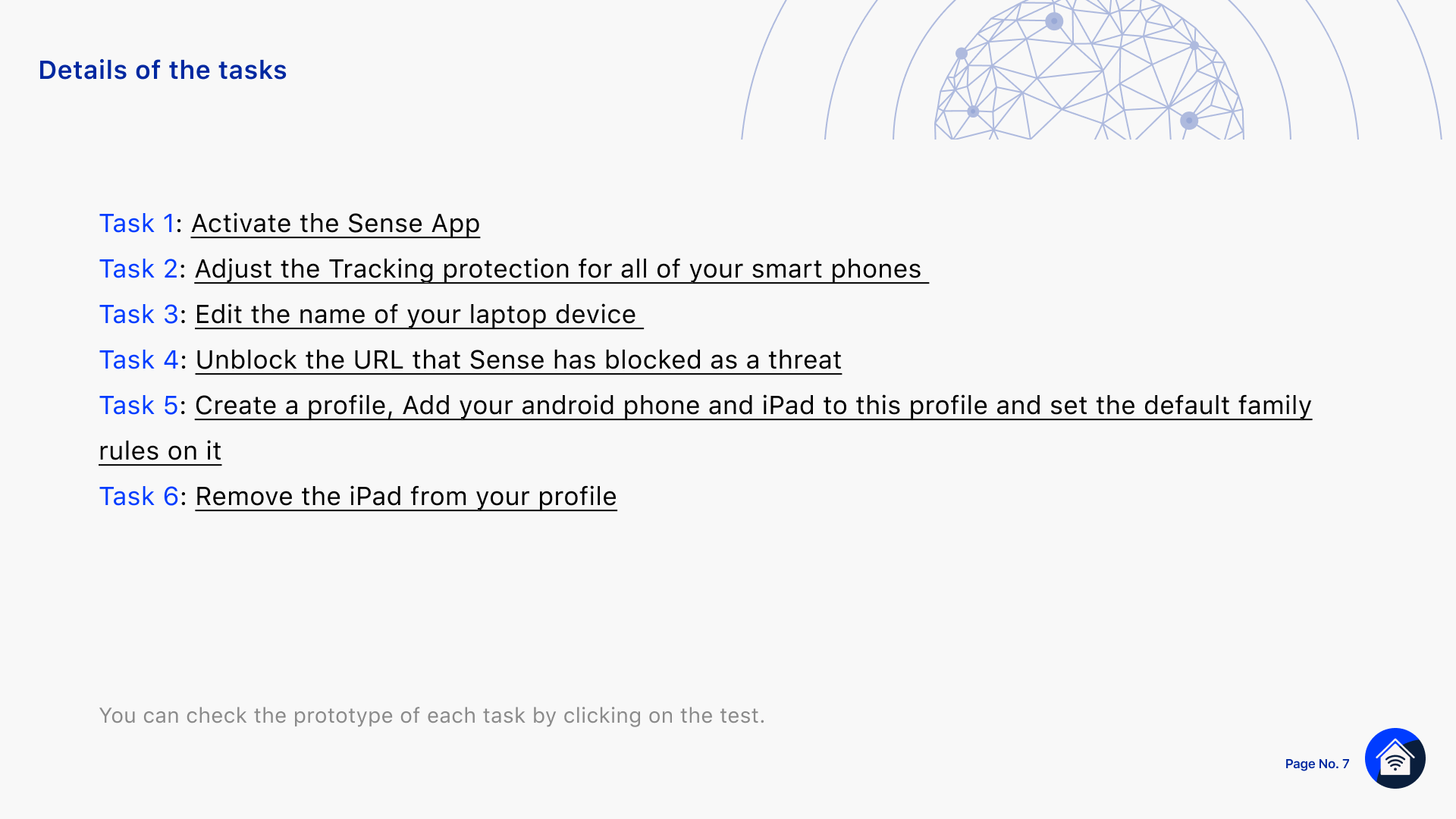Open the Create a profile task link
Screen dimensions: 1456x819
(753, 406)
